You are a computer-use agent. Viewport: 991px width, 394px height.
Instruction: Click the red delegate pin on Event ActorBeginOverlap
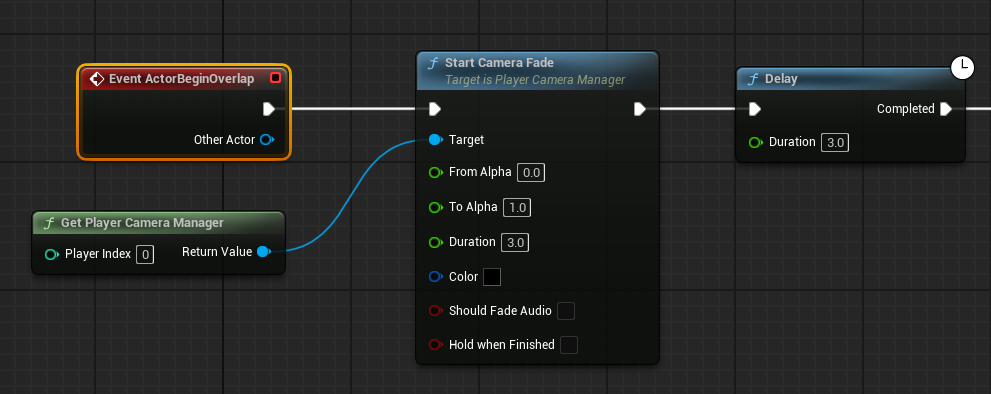(275, 78)
